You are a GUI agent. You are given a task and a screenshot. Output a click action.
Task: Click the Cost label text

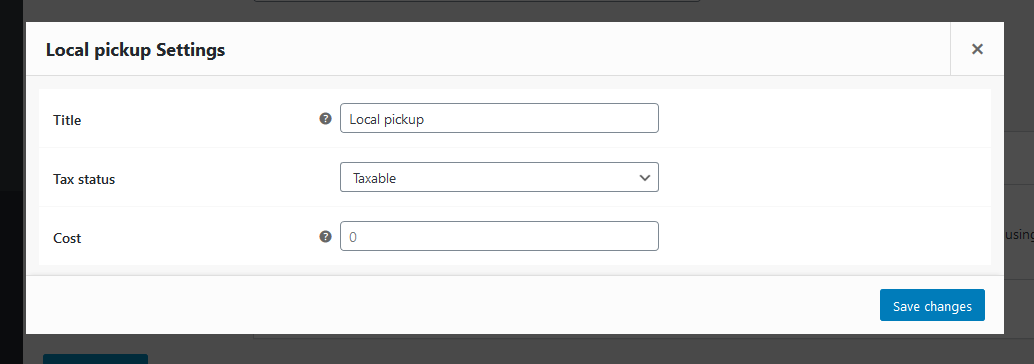tap(67, 239)
